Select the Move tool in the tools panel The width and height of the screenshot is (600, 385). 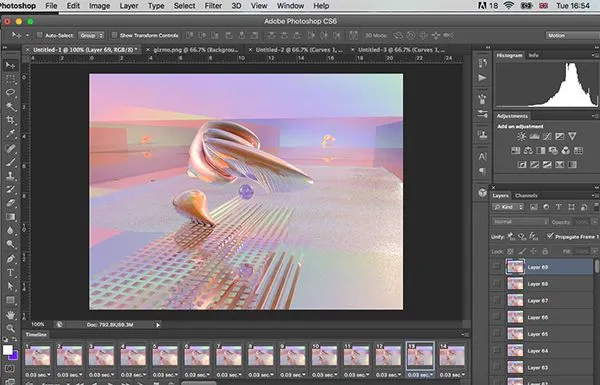point(10,65)
